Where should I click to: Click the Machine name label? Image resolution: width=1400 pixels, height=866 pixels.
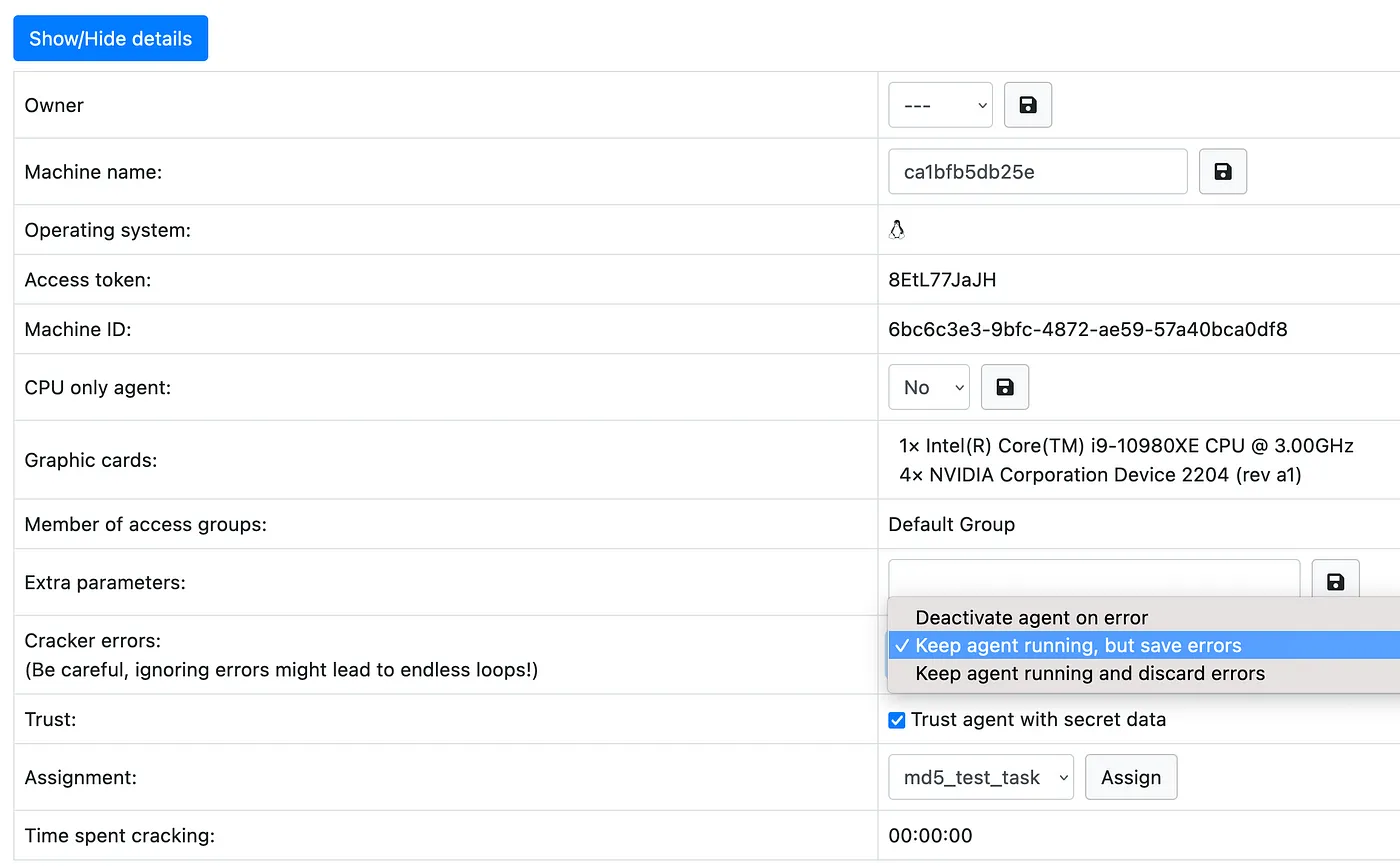[93, 172]
